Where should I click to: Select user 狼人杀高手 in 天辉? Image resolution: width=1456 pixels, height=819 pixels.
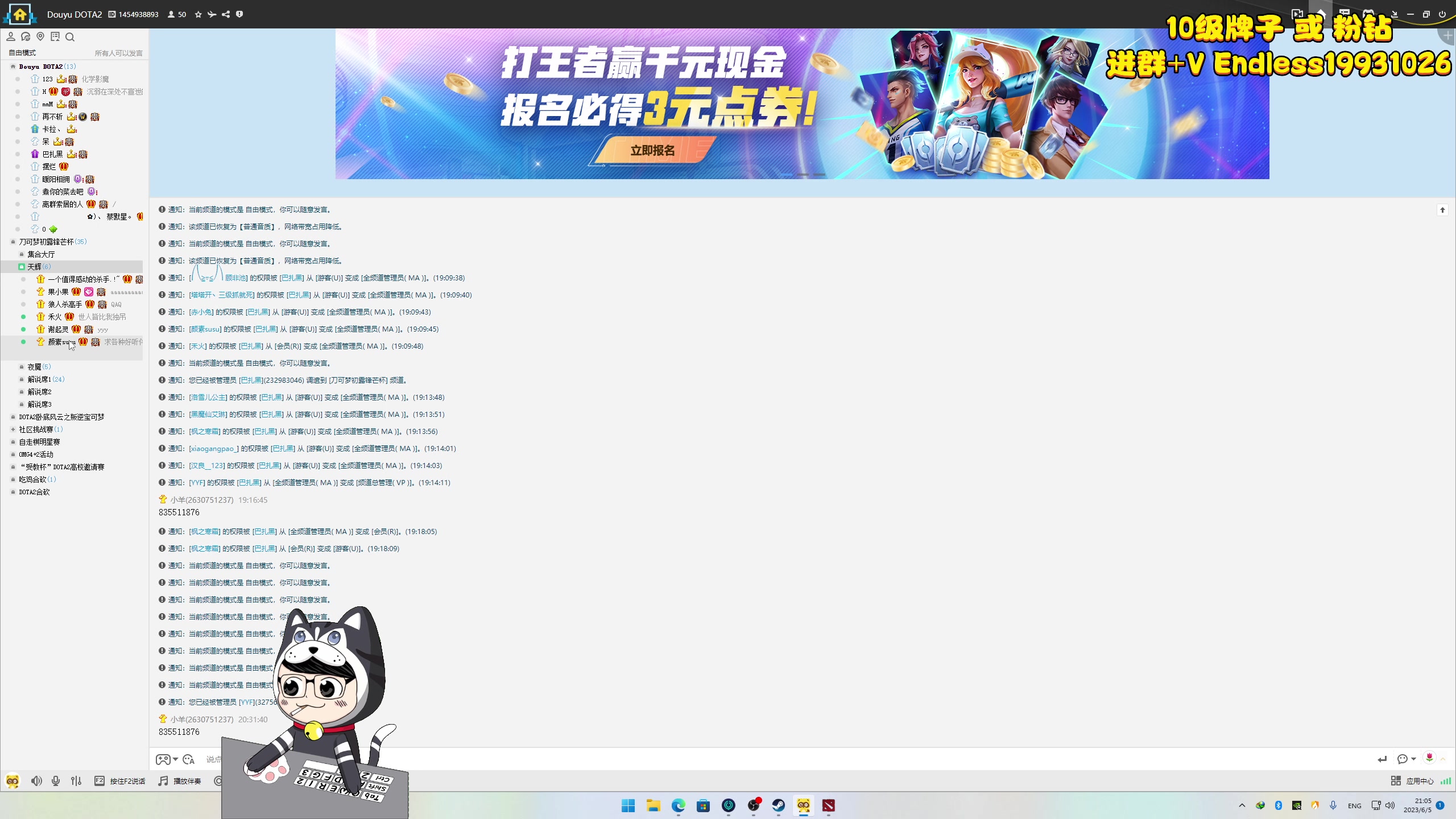coord(65,304)
